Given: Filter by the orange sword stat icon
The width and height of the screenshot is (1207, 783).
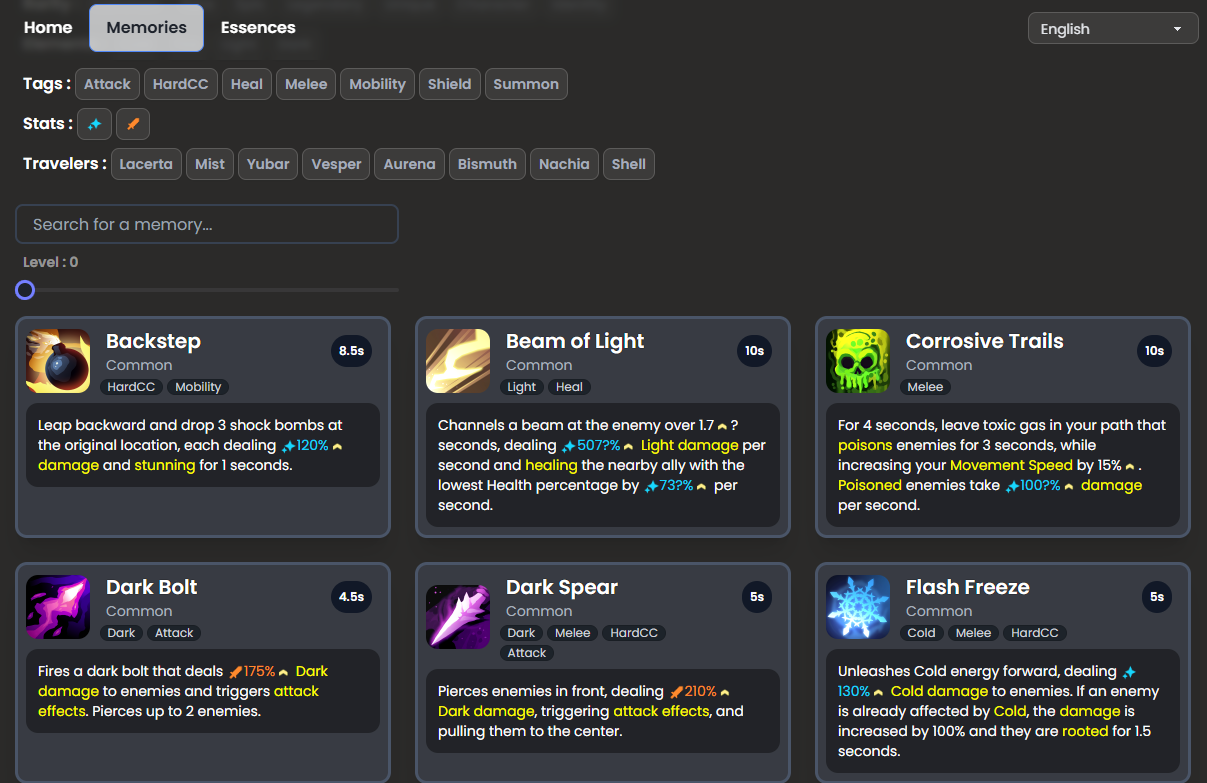Looking at the screenshot, I should 133,124.
